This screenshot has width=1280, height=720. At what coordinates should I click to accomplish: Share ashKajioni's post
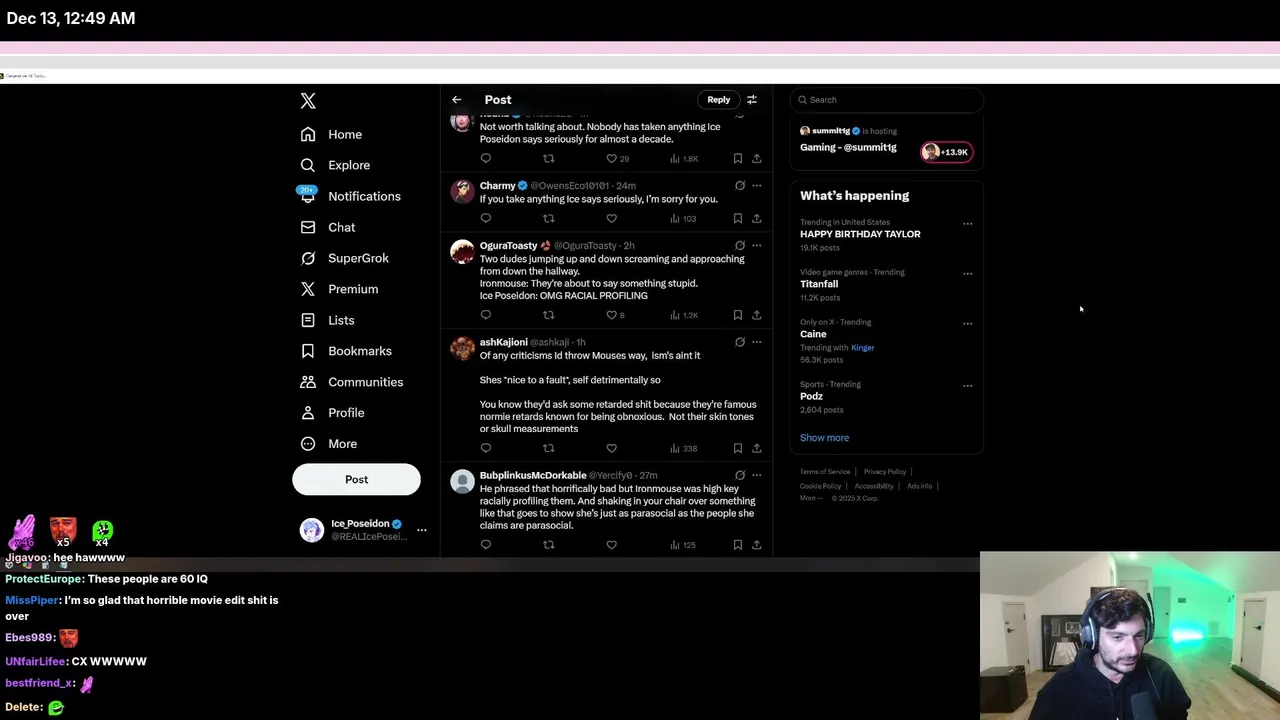pyautogui.click(x=757, y=448)
